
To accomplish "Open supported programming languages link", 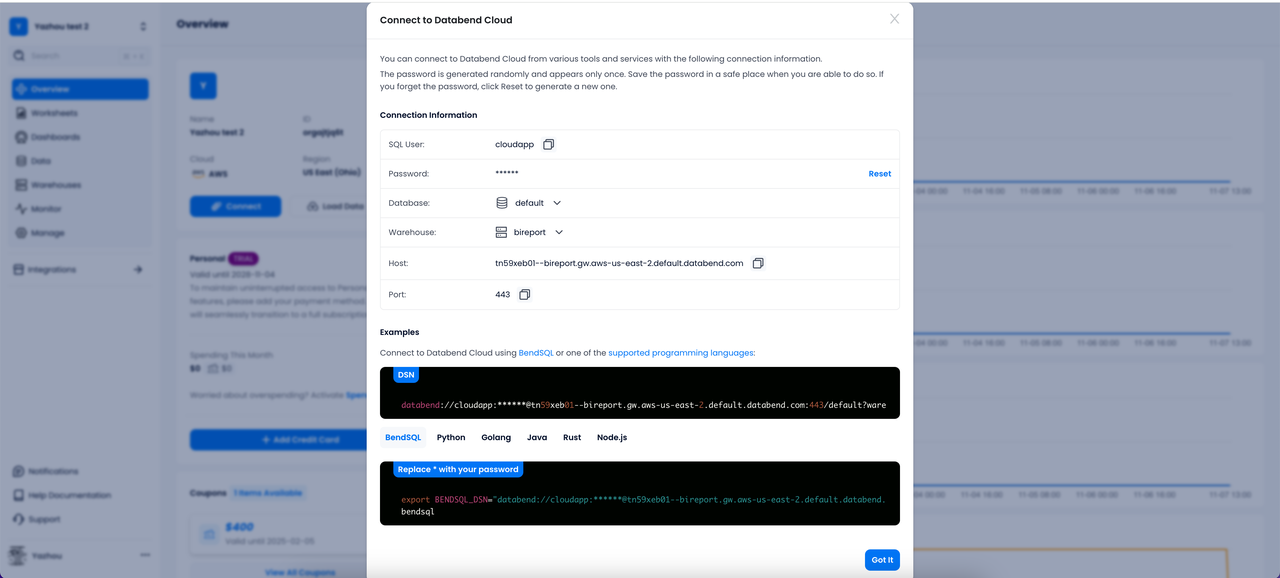I will tap(681, 353).
